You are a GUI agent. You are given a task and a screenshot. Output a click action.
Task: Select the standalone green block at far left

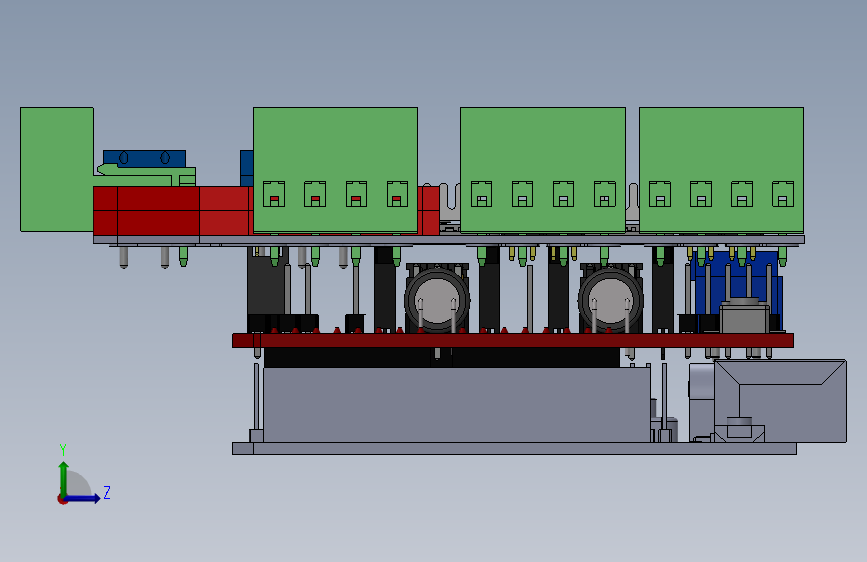pos(56,169)
